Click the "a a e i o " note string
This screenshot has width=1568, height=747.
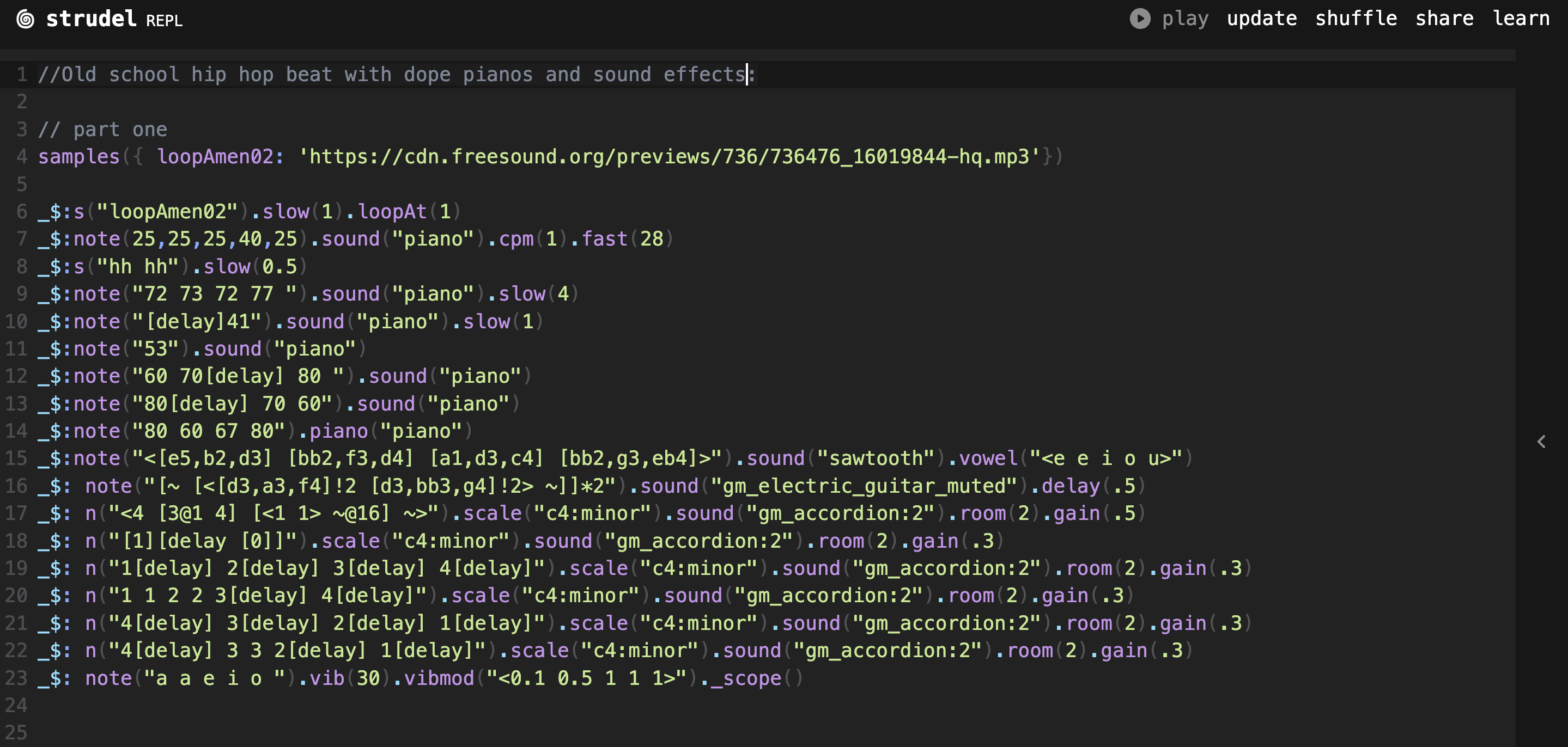pos(214,678)
